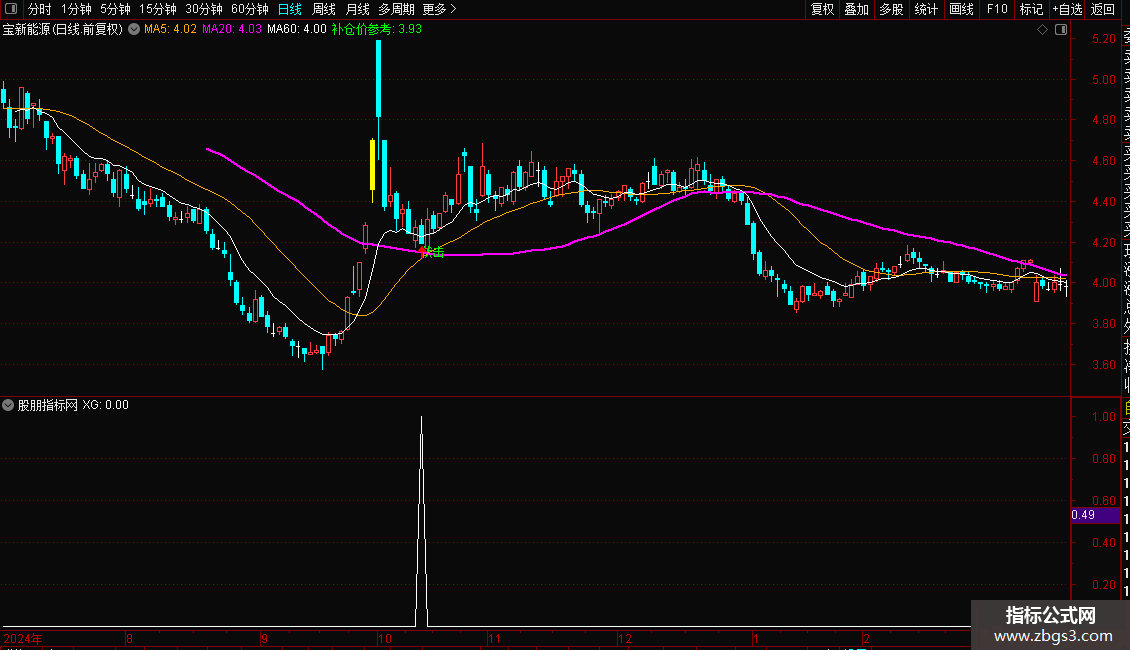
Task: Click the 返回 back button
Action: pos(1103,9)
